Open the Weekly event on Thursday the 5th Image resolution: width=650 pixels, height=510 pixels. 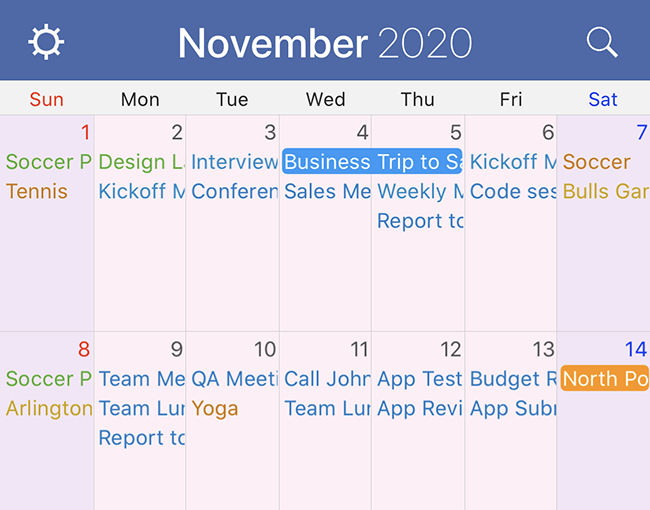point(420,191)
